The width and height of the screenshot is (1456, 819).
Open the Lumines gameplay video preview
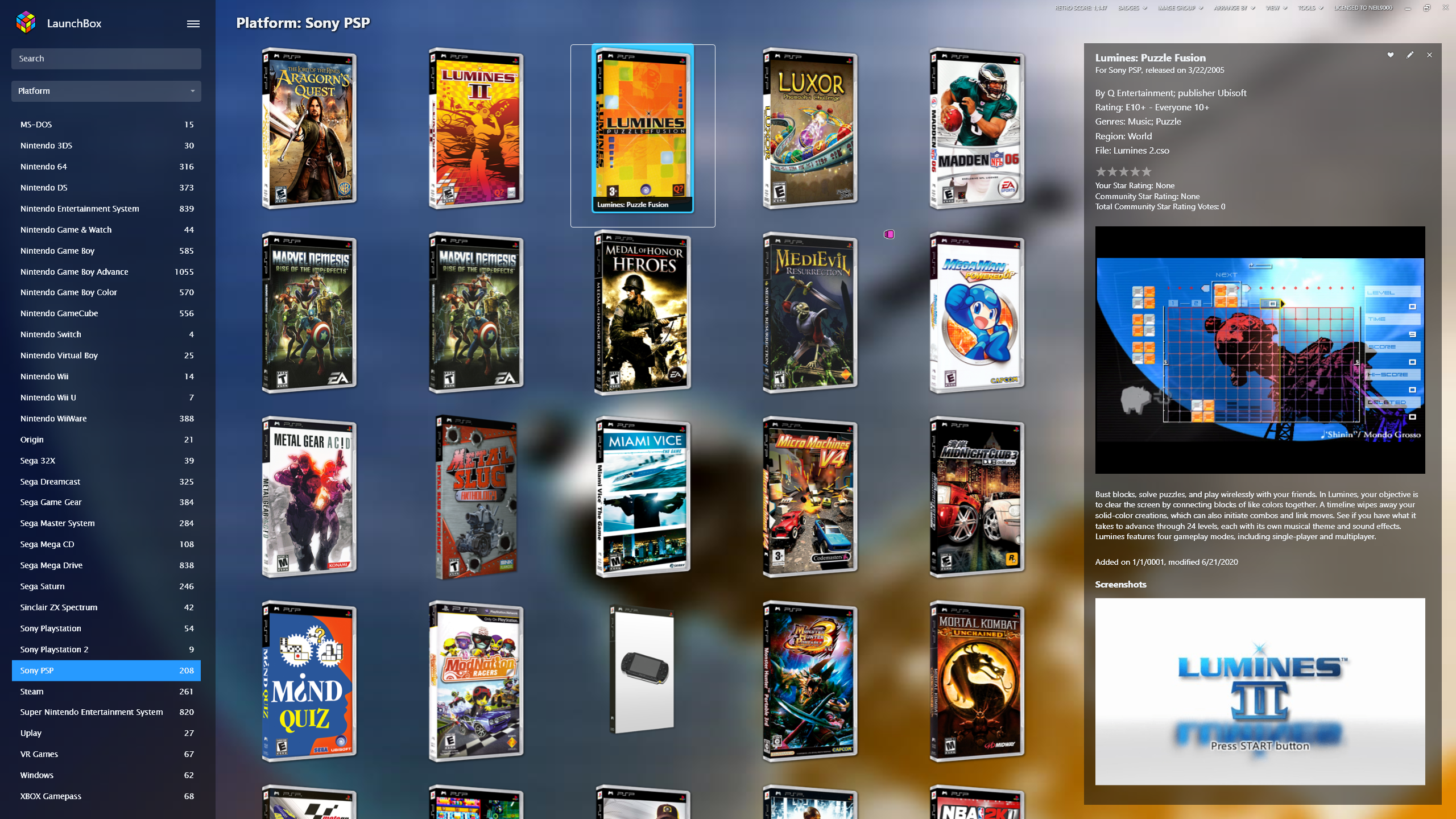tap(1260, 350)
